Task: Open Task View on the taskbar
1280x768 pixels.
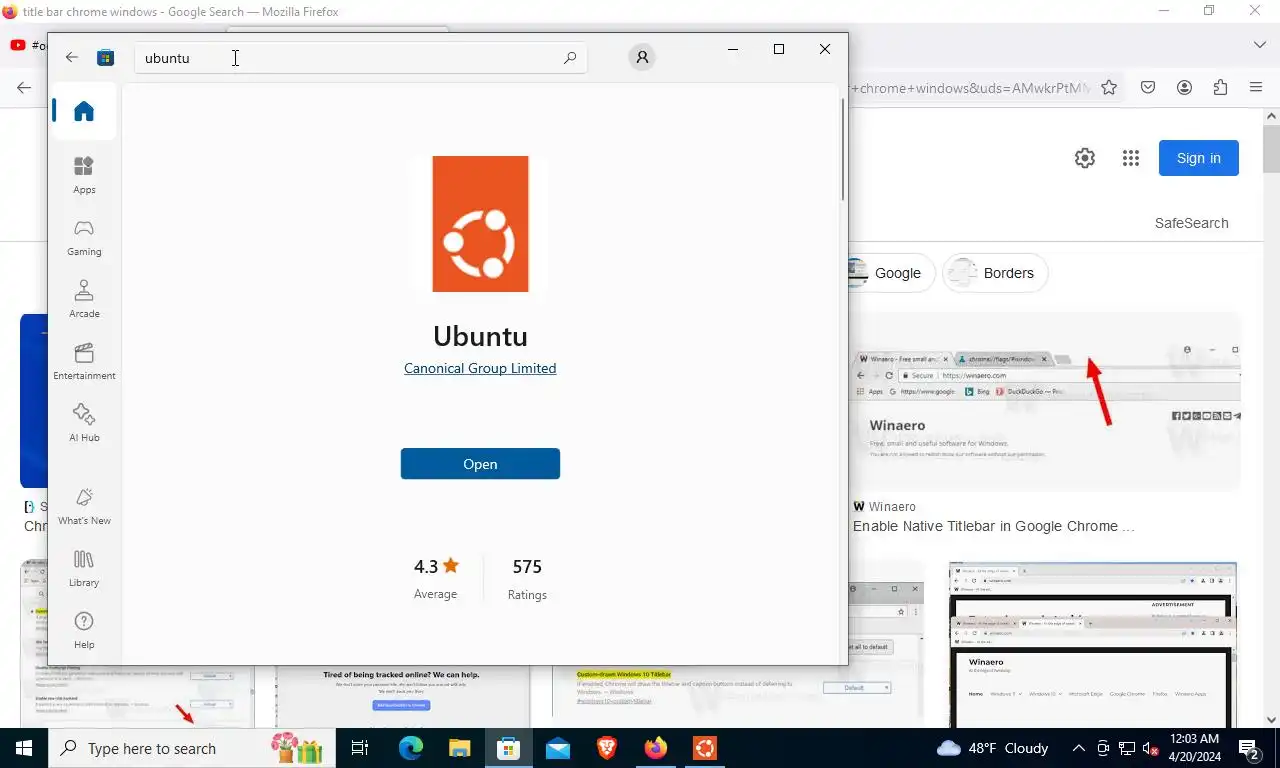Action: pyautogui.click(x=360, y=748)
